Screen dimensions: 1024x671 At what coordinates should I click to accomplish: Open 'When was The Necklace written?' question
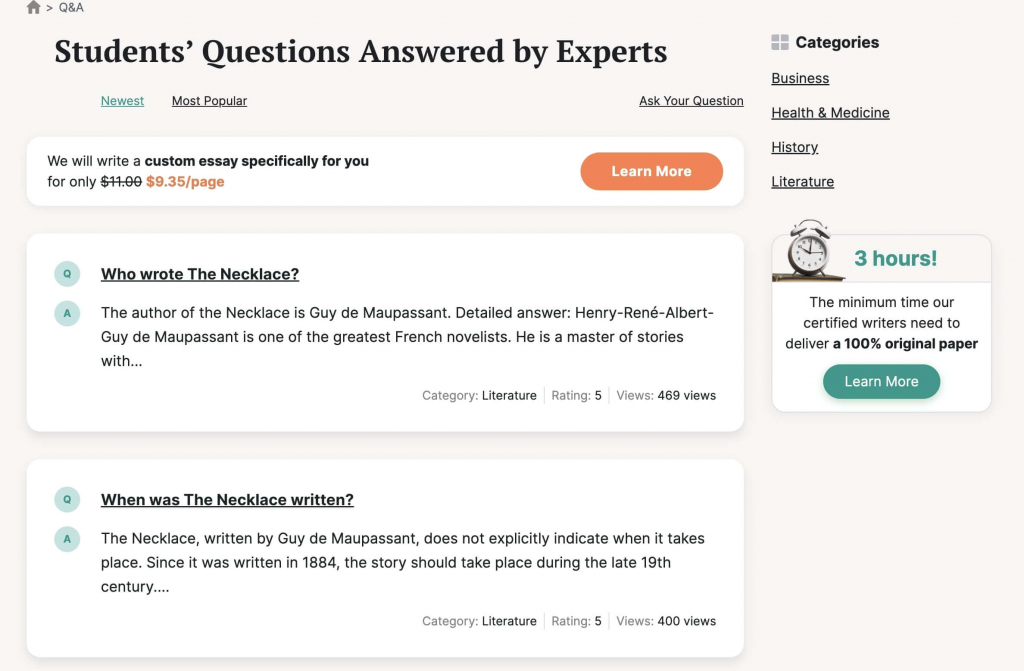227,499
